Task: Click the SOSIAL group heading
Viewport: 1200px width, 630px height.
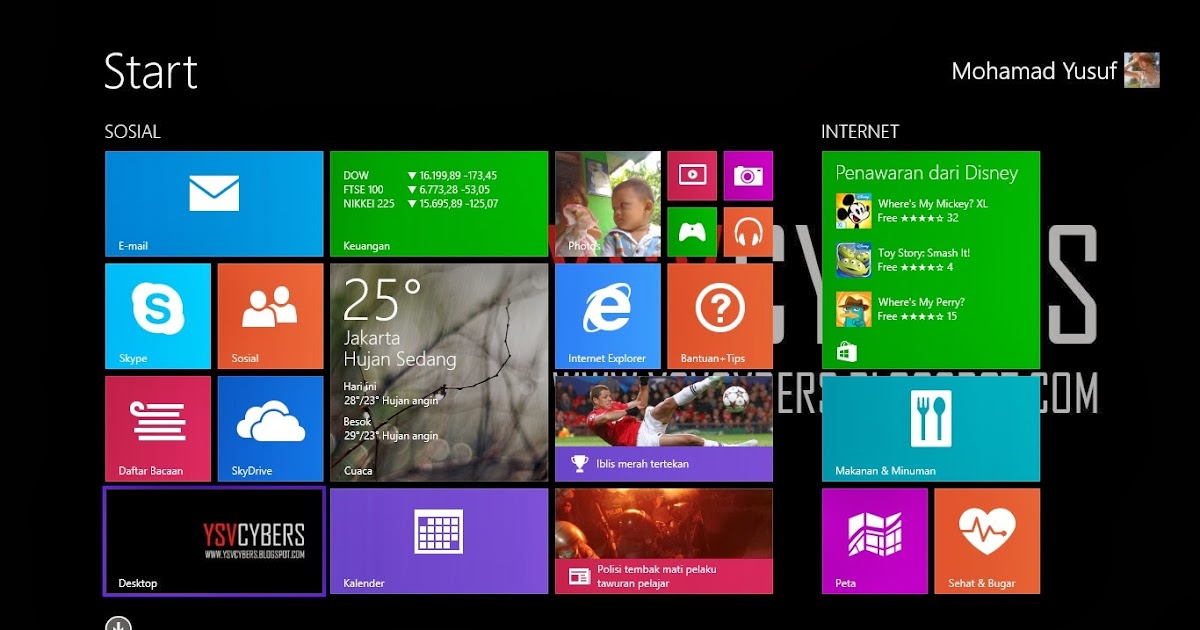Action: (x=132, y=131)
